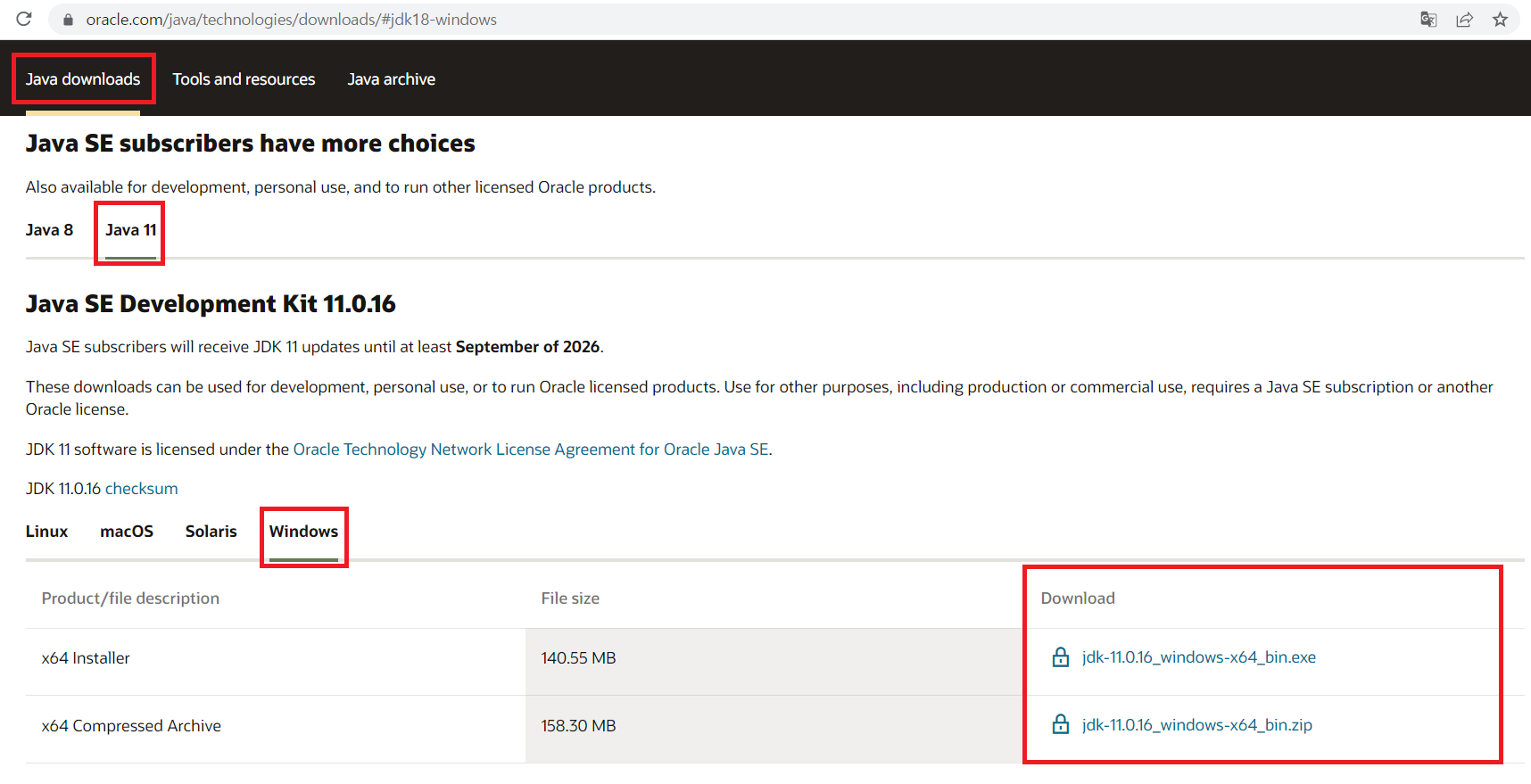Switch to the macOS tab
This screenshot has height=784, width=1531.
(127, 532)
